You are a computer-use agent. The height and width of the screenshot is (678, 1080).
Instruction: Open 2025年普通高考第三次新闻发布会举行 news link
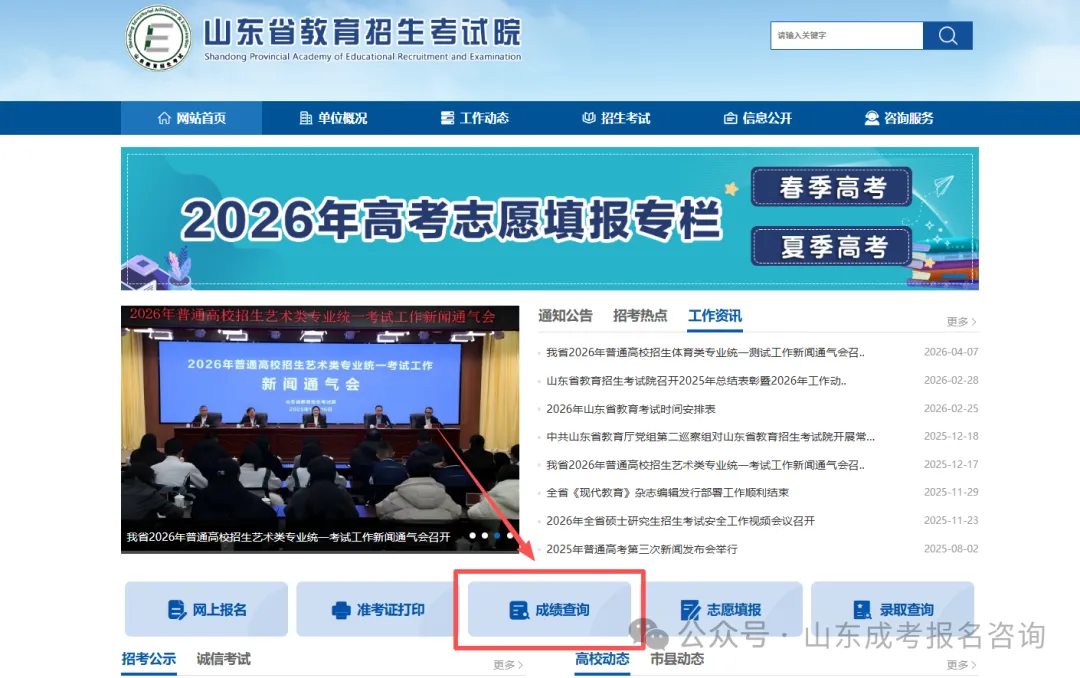(656, 549)
